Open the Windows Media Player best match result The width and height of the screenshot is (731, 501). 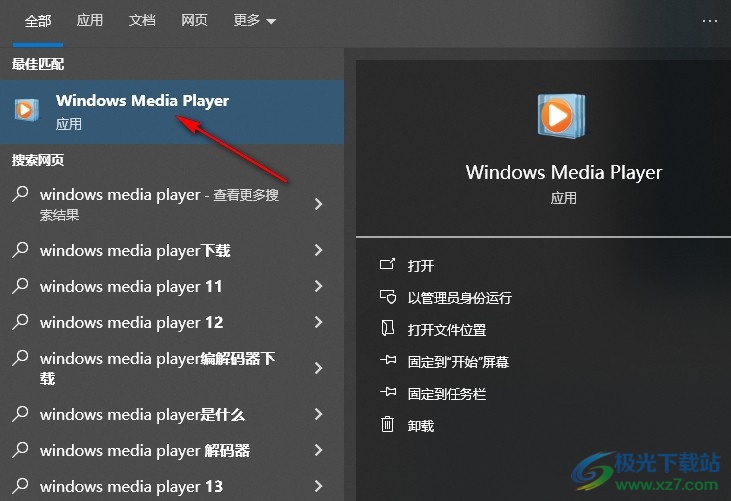tap(172, 112)
